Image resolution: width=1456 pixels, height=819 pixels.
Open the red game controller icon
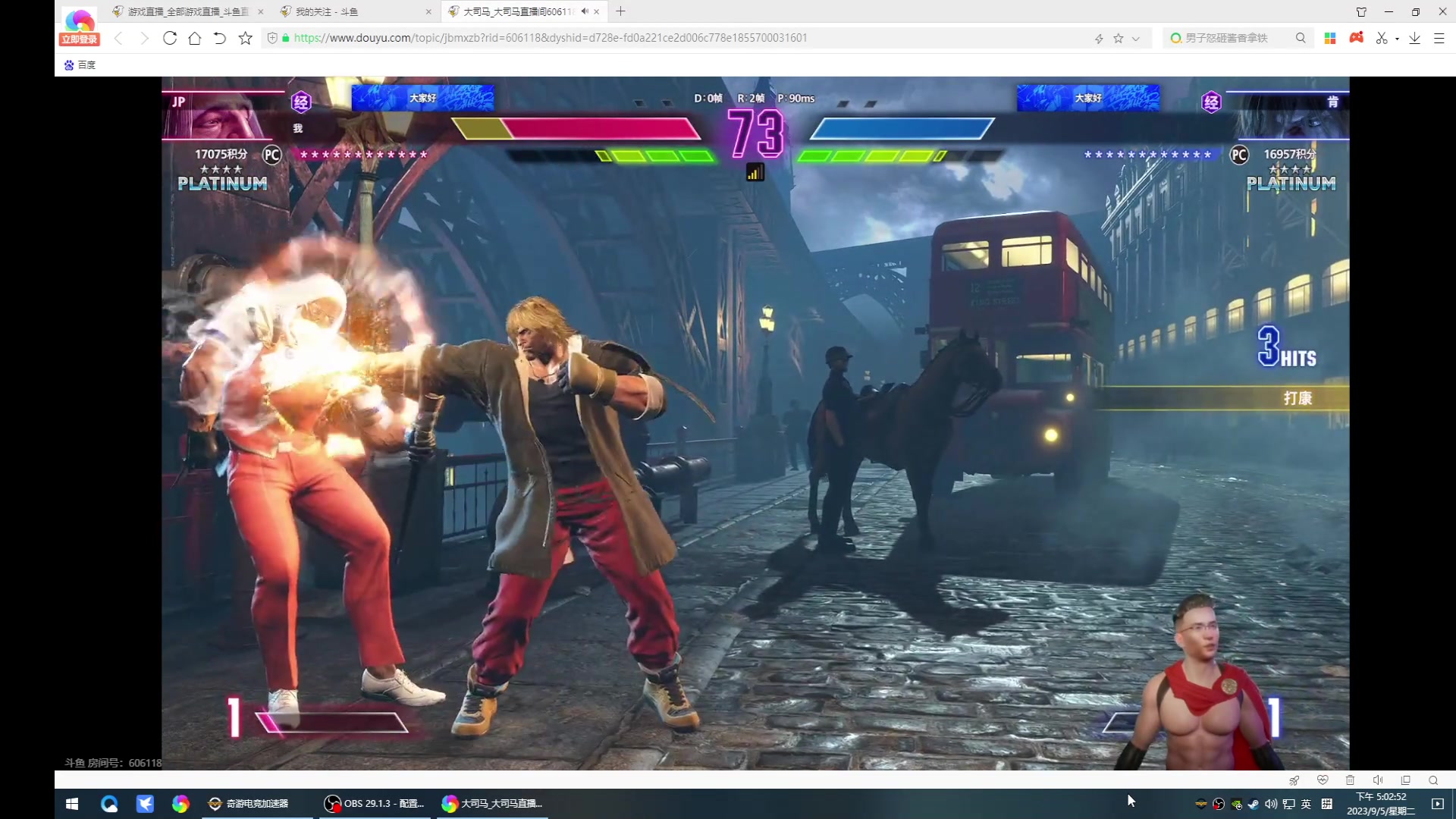click(x=1357, y=37)
